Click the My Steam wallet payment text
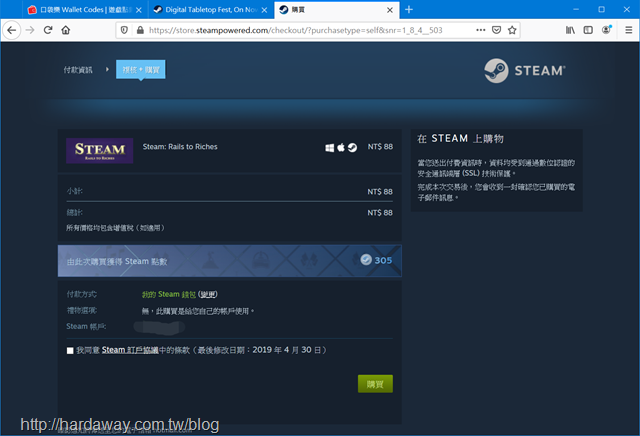This screenshot has height=436, width=640. click(x=169, y=294)
